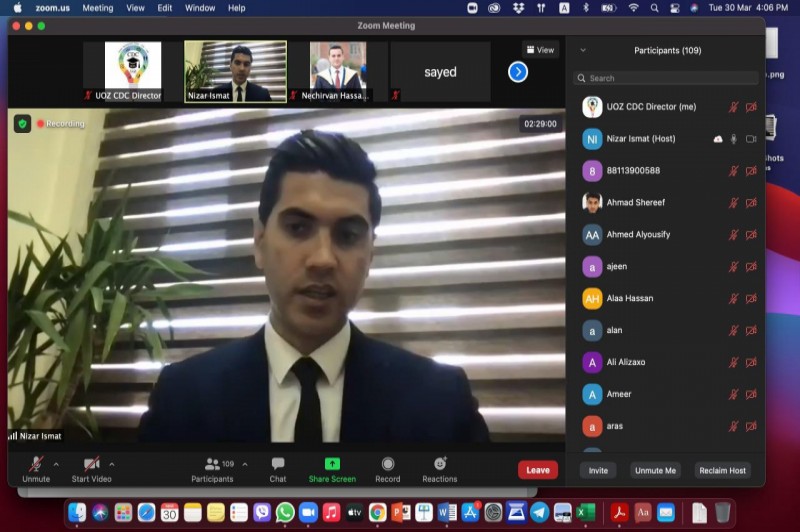Open the Chat panel icon
This screenshot has width=800, height=532.
pyautogui.click(x=278, y=465)
